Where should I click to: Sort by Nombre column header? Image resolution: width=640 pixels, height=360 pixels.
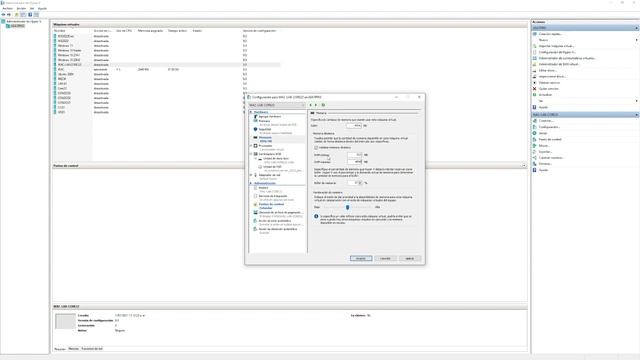[x=60, y=31]
